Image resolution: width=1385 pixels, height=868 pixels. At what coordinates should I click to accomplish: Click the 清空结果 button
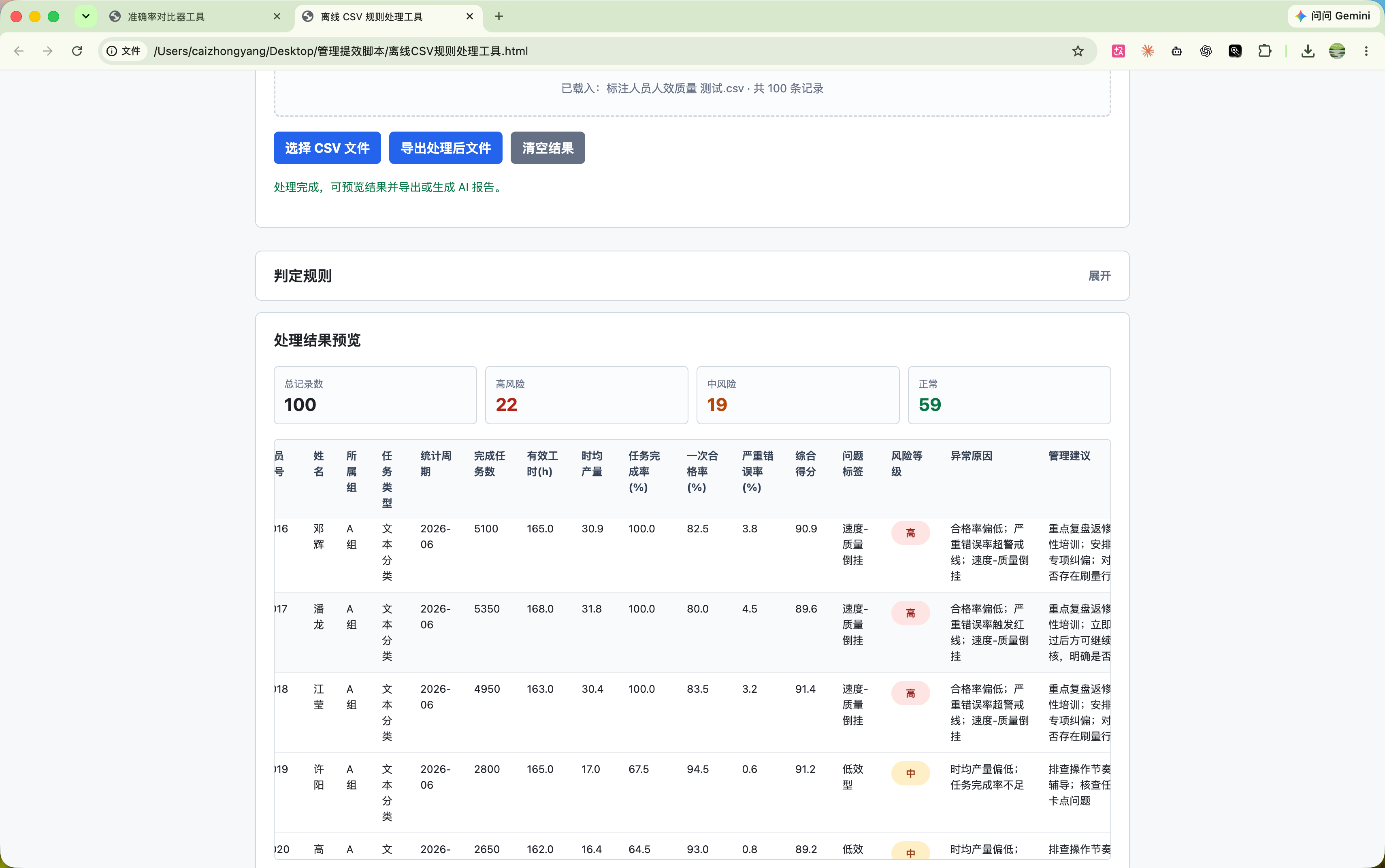548,147
